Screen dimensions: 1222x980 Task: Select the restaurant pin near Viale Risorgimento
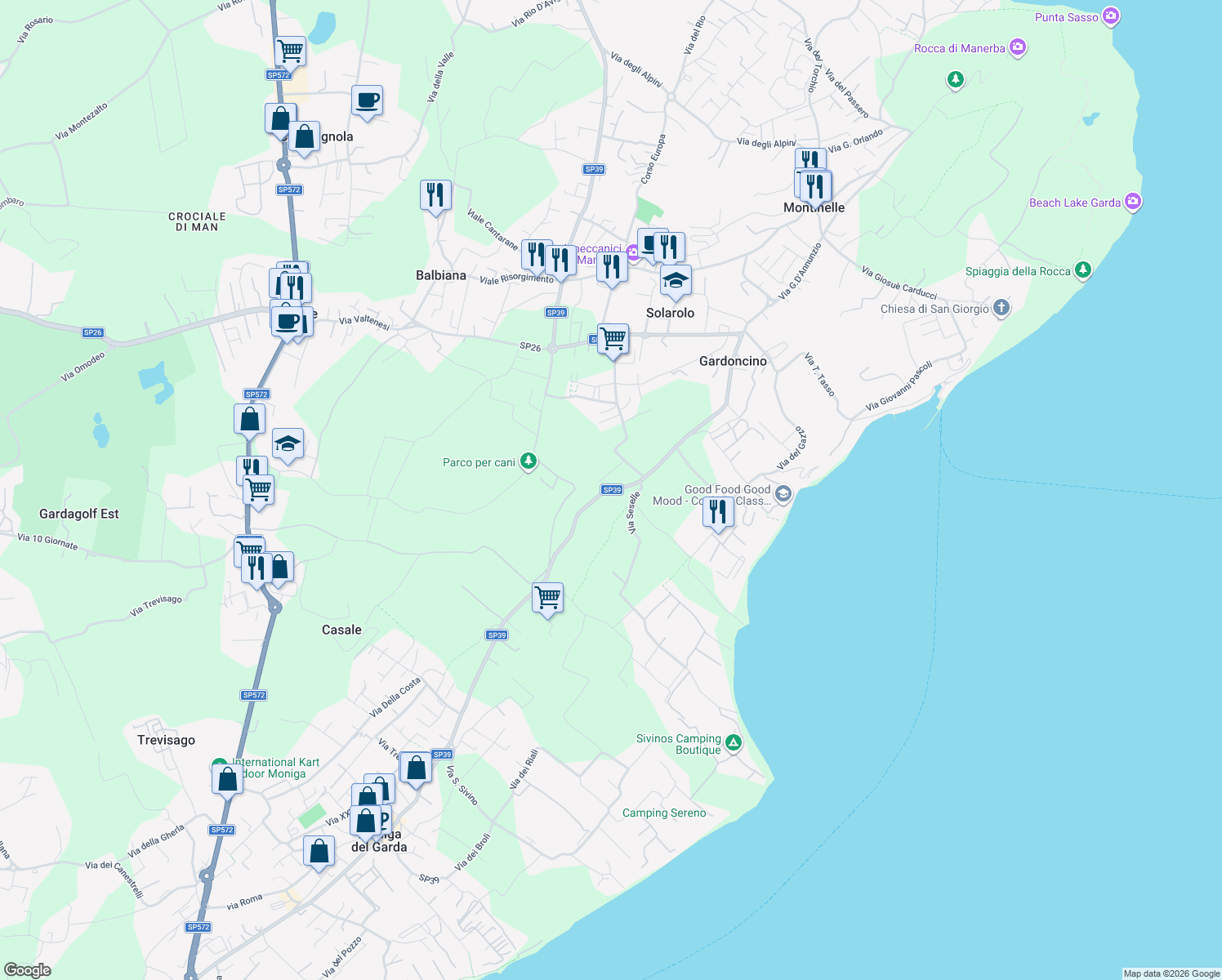pyautogui.click(x=537, y=255)
